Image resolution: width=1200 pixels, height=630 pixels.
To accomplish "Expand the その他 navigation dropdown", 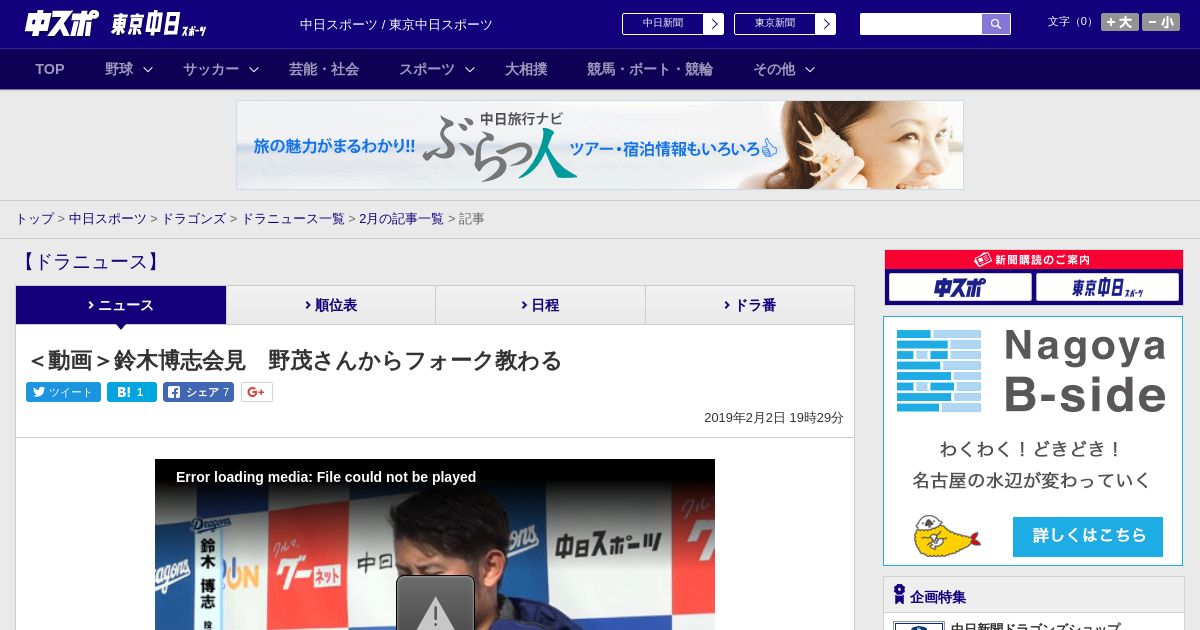I will point(784,69).
